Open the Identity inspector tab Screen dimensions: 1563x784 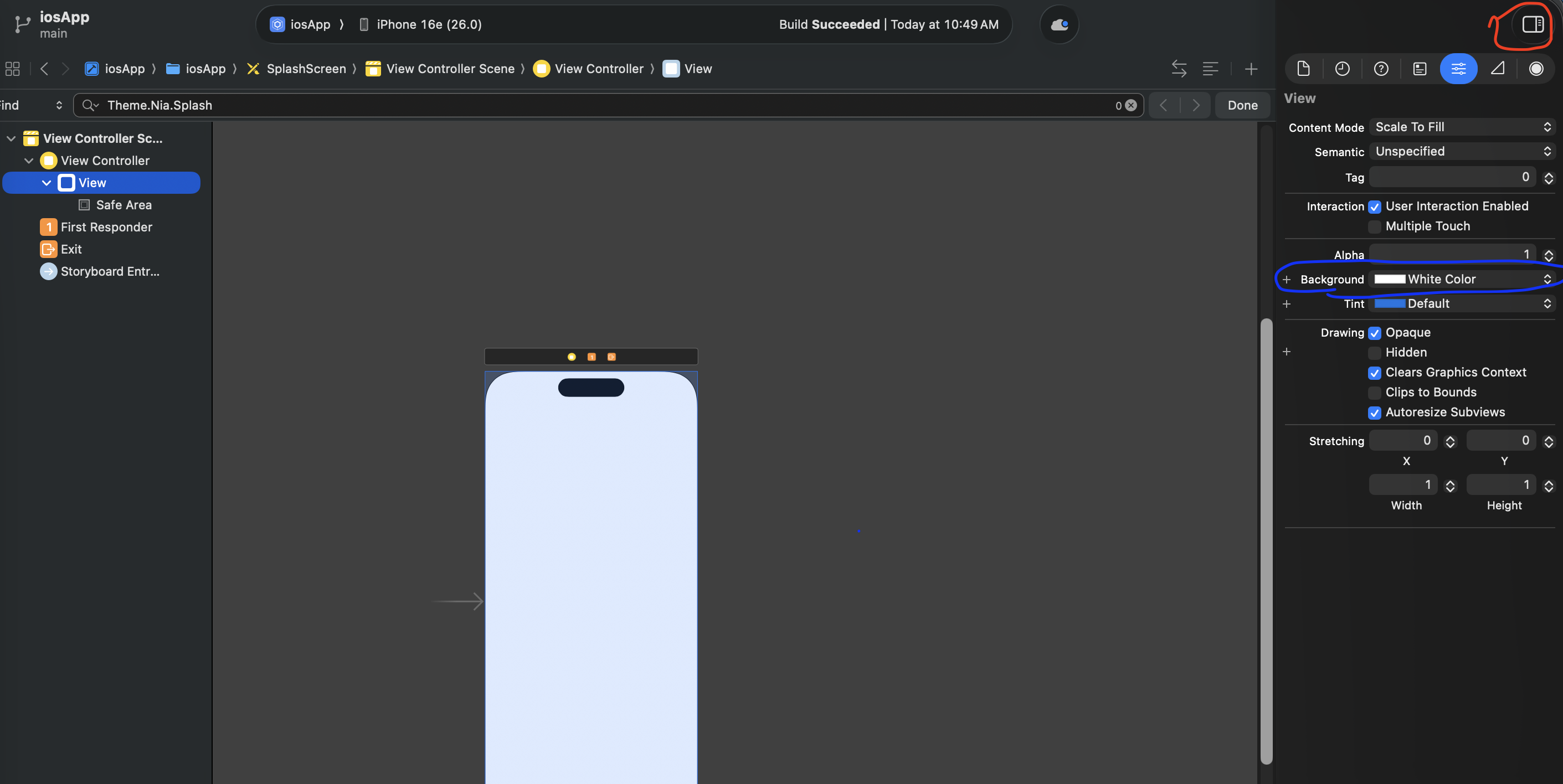(x=1419, y=69)
